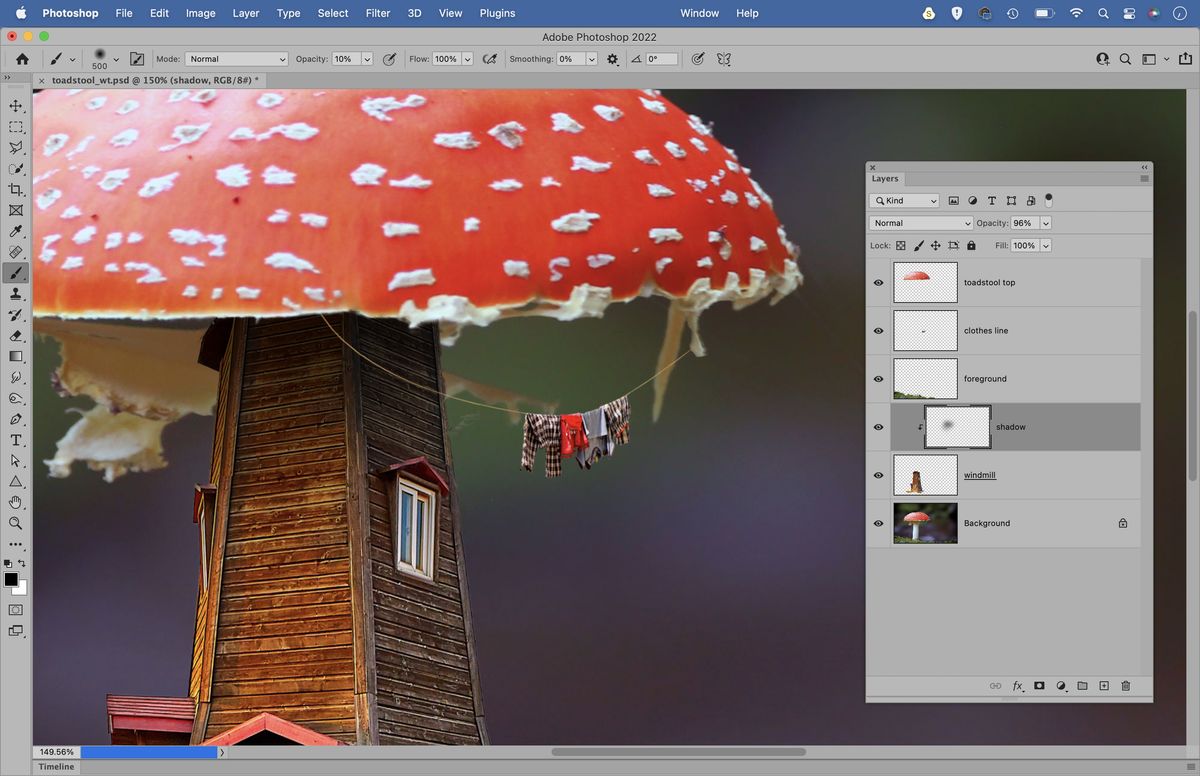Hide the windmill layer
This screenshot has width=1200, height=776.
click(x=878, y=475)
